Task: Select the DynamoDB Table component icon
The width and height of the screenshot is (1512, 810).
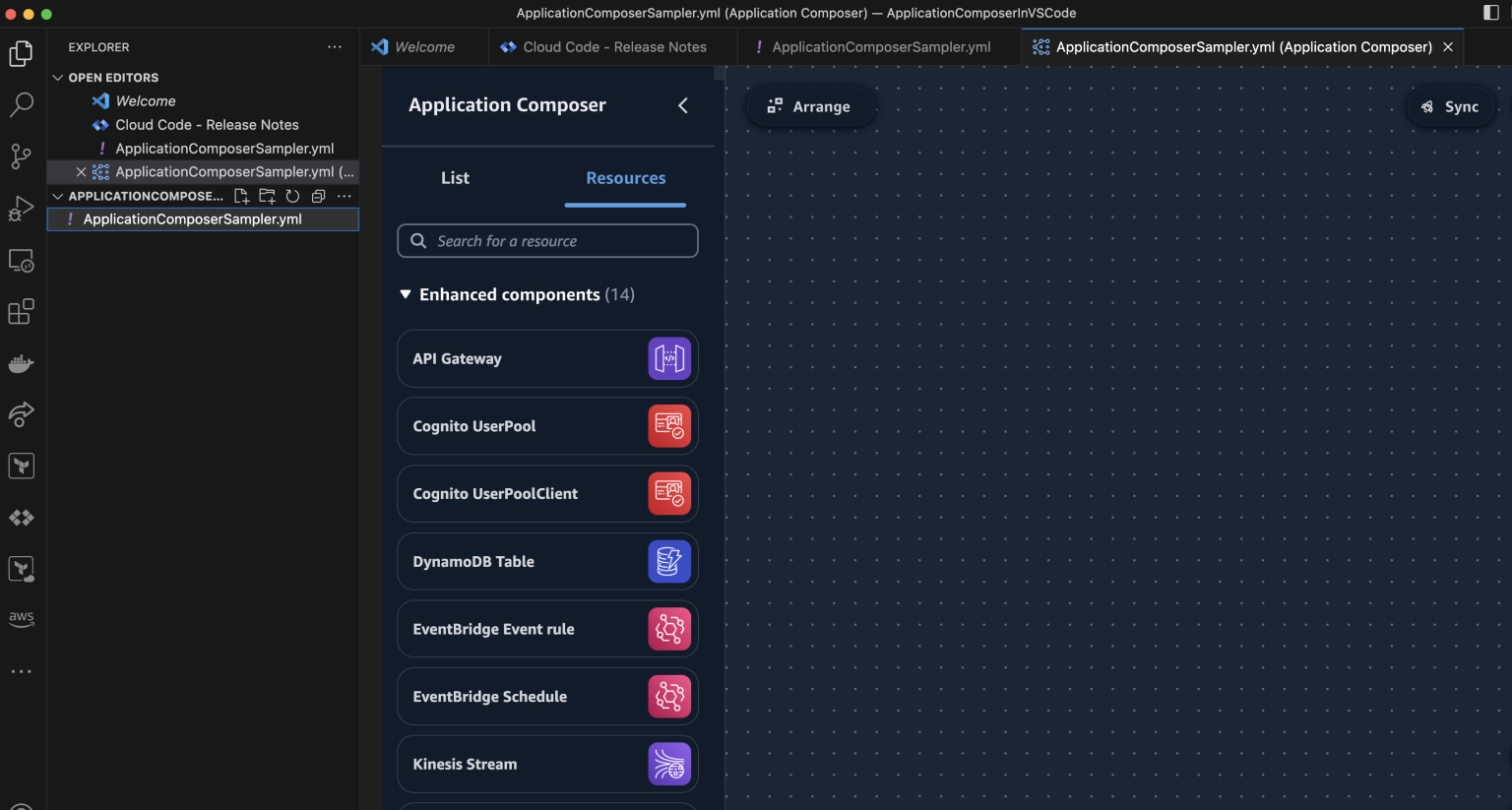Action: click(669, 561)
